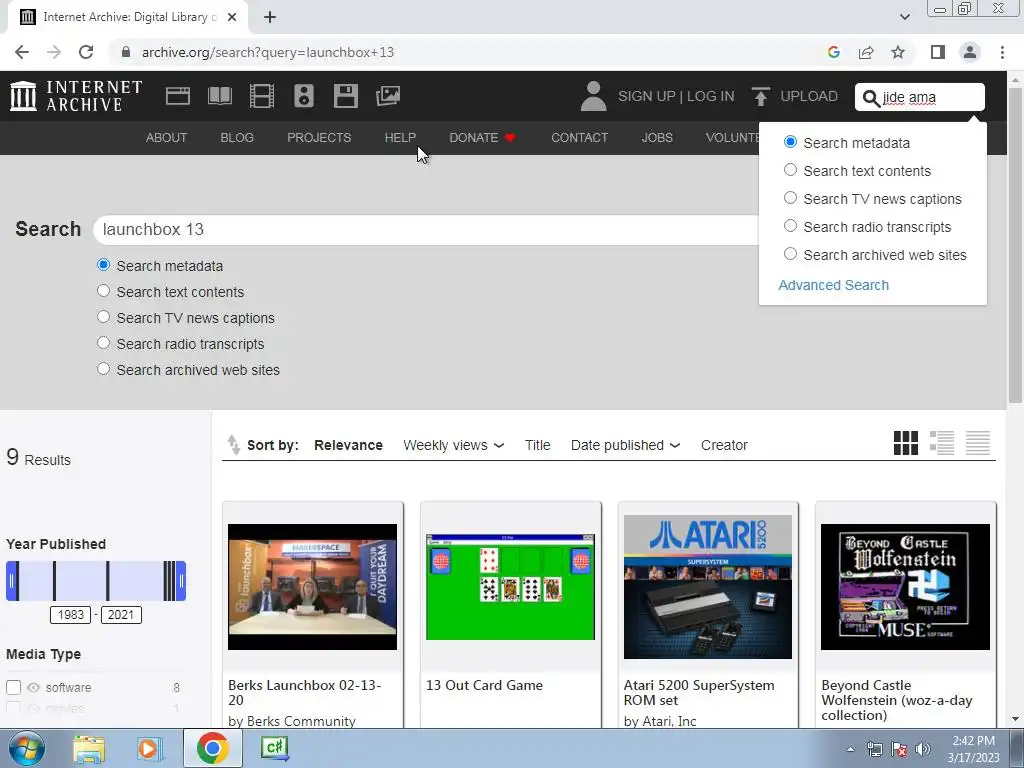The image size is (1024, 768).
Task: Go back with the browser back arrow
Action: pyautogui.click(x=22, y=52)
